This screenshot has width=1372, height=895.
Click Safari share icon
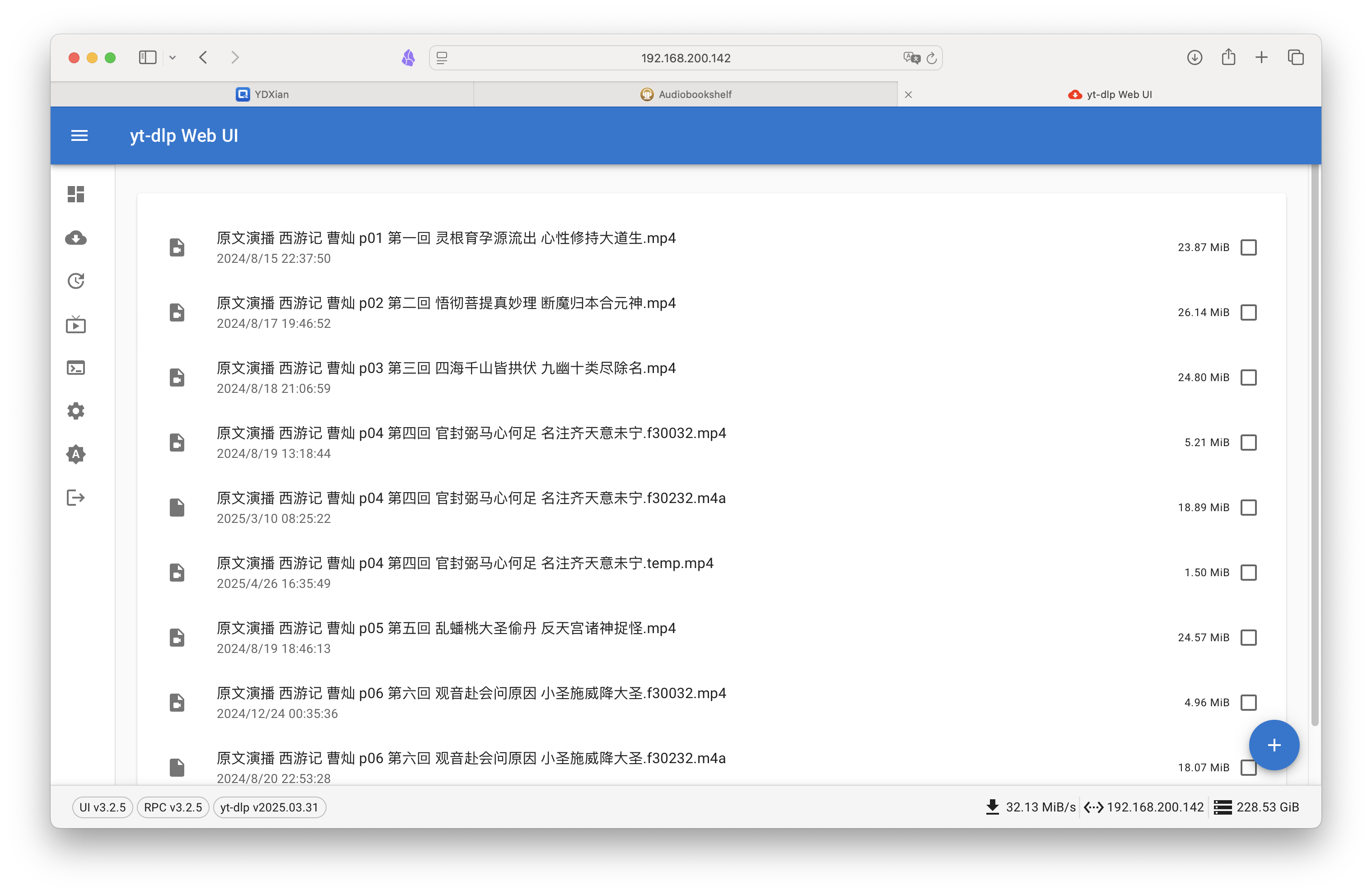pos(1228,56)
